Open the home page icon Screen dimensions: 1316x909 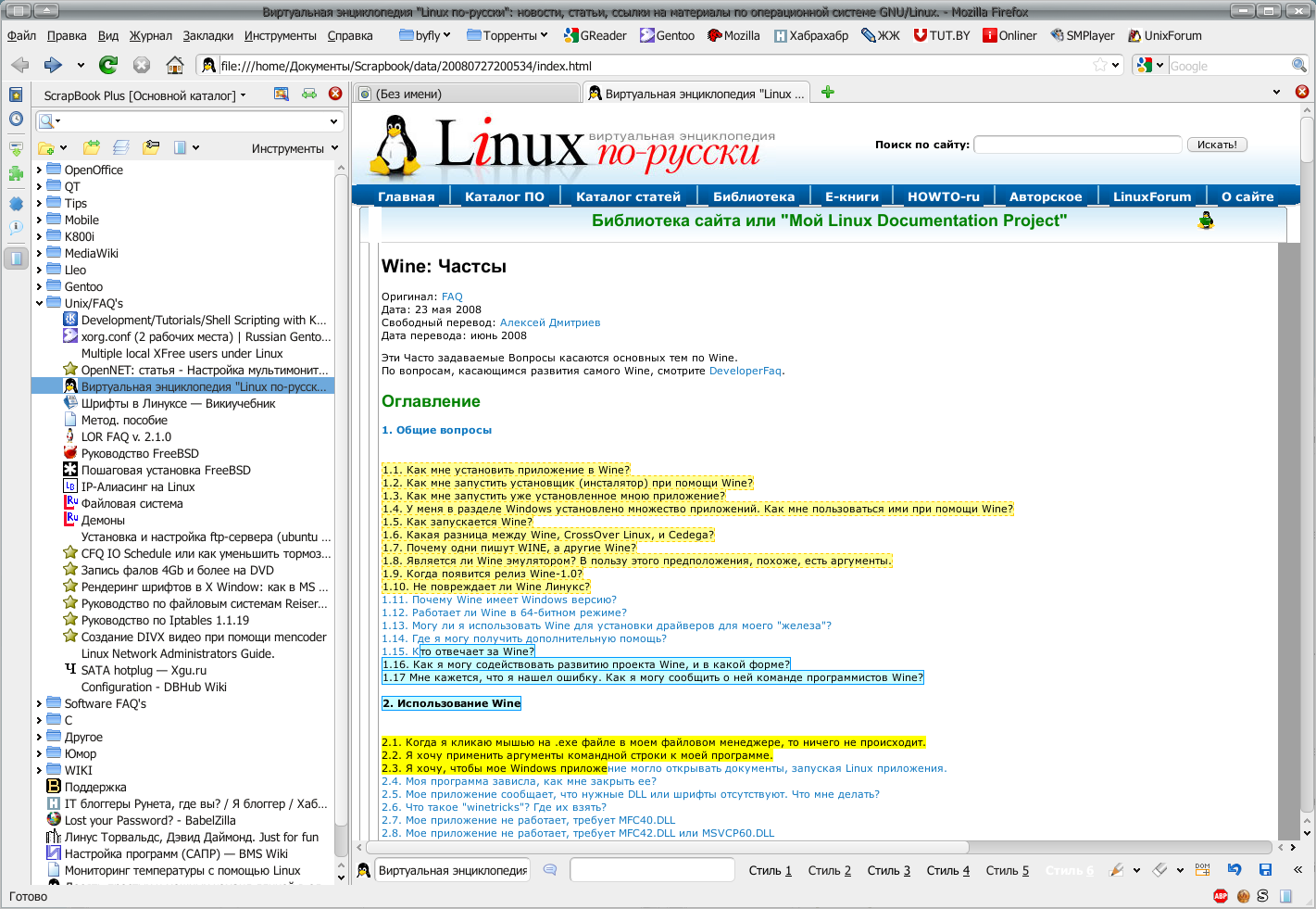(174, 65)
